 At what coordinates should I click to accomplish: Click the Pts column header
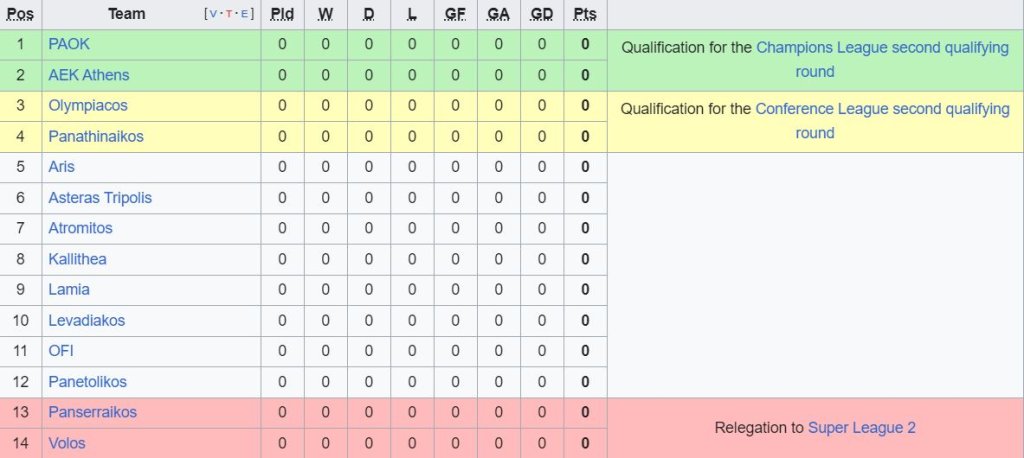coord(585,14)
